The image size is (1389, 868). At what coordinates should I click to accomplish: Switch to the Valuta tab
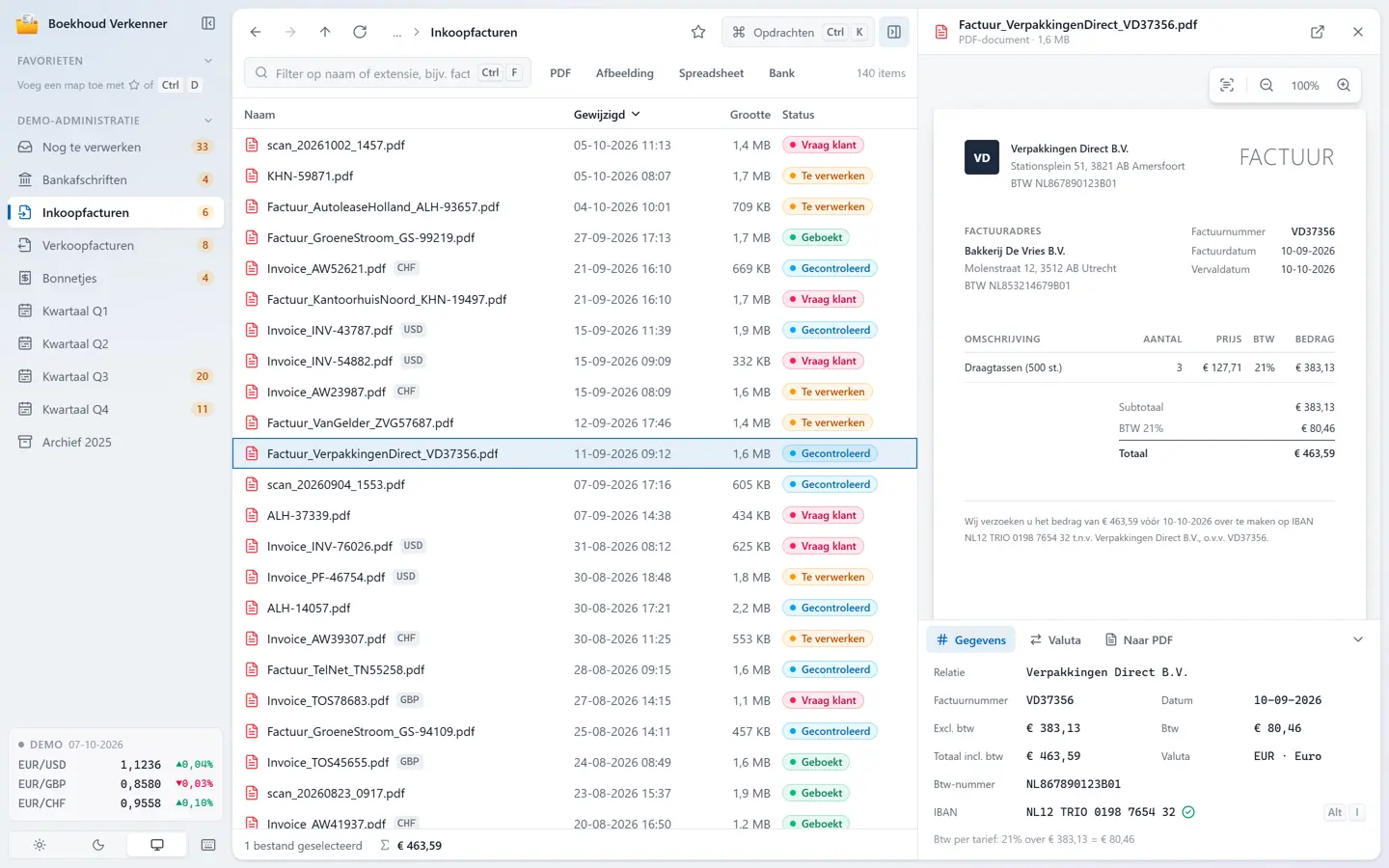coord(1055,640)
